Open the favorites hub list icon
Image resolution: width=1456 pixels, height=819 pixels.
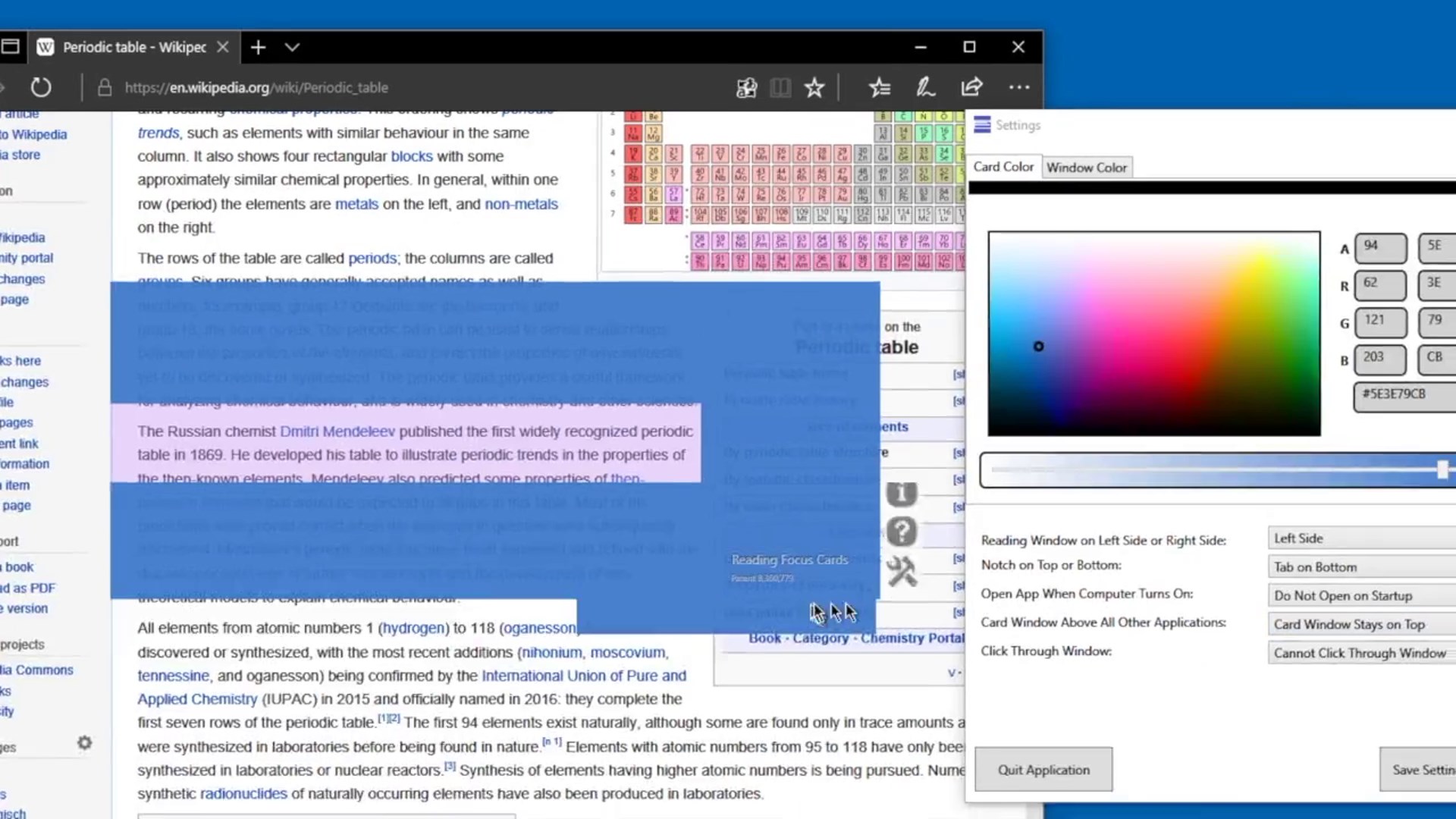[x=880, y=88]
